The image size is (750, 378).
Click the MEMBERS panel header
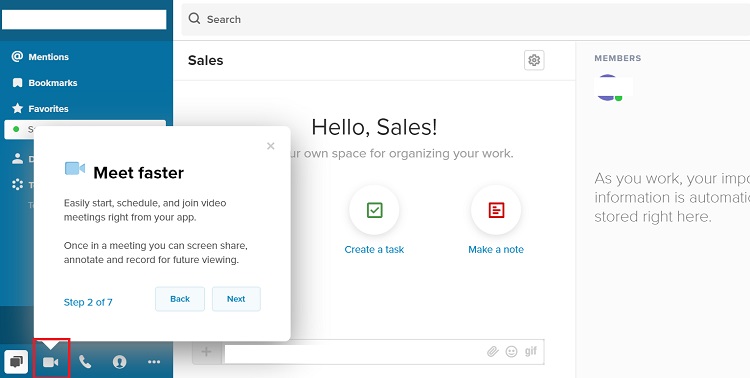pos(618,58)
